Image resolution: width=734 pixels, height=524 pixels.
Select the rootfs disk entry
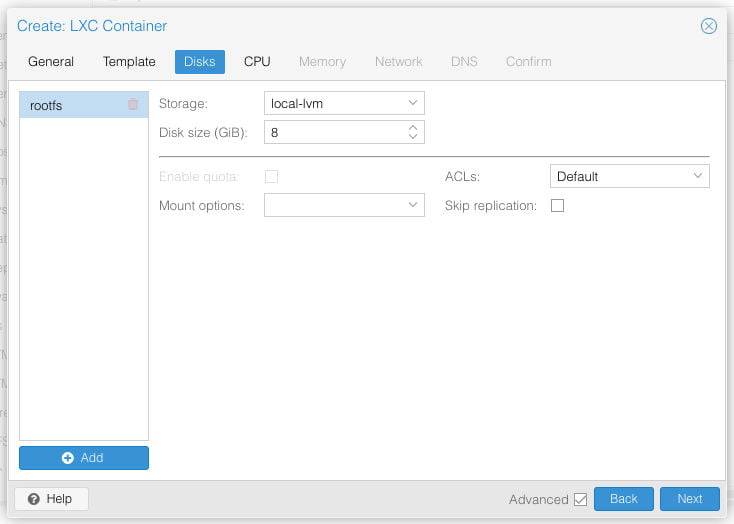(x=70, y=105)
